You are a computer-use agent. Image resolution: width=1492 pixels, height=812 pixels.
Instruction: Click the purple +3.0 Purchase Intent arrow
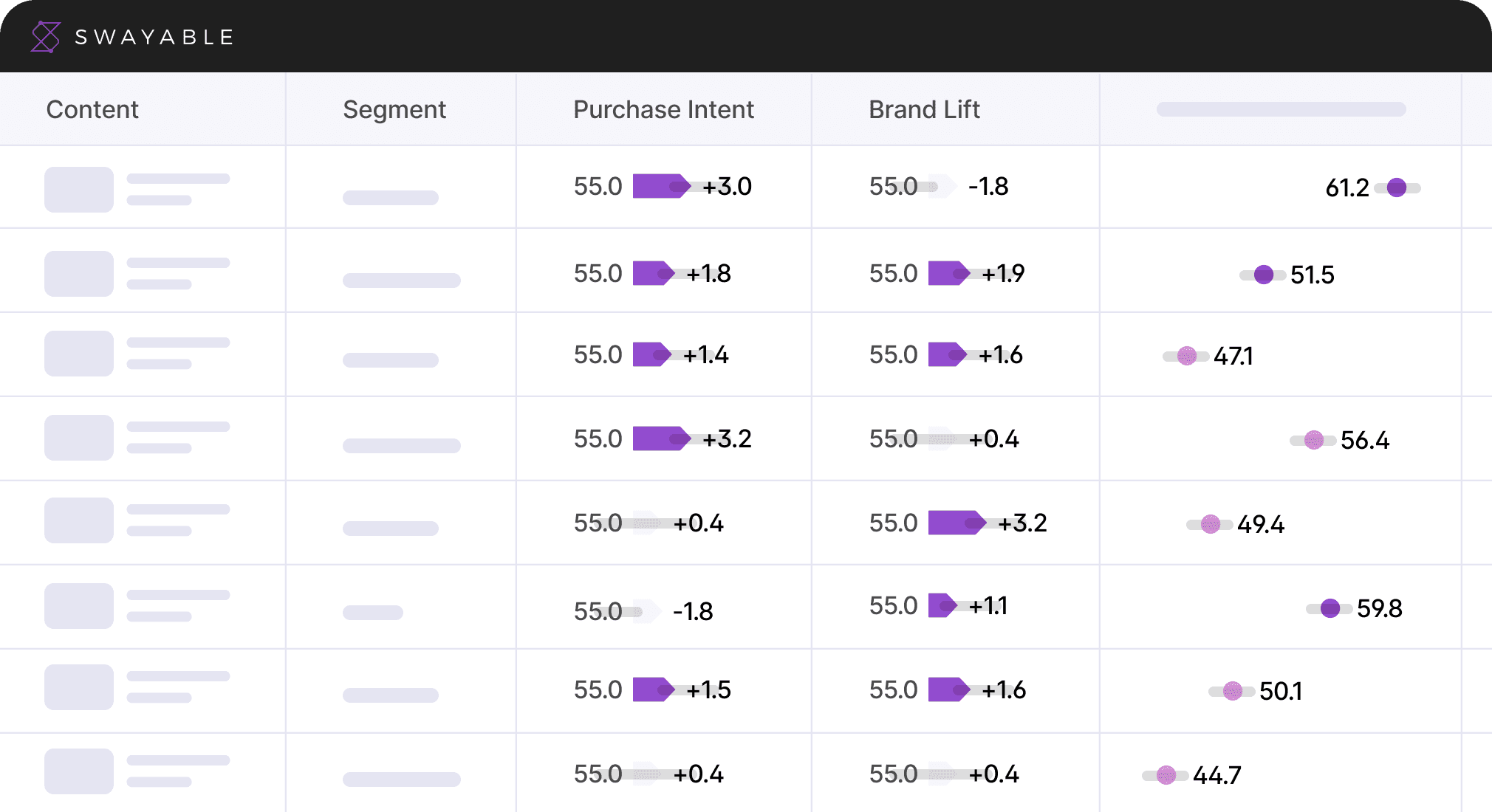661,186
